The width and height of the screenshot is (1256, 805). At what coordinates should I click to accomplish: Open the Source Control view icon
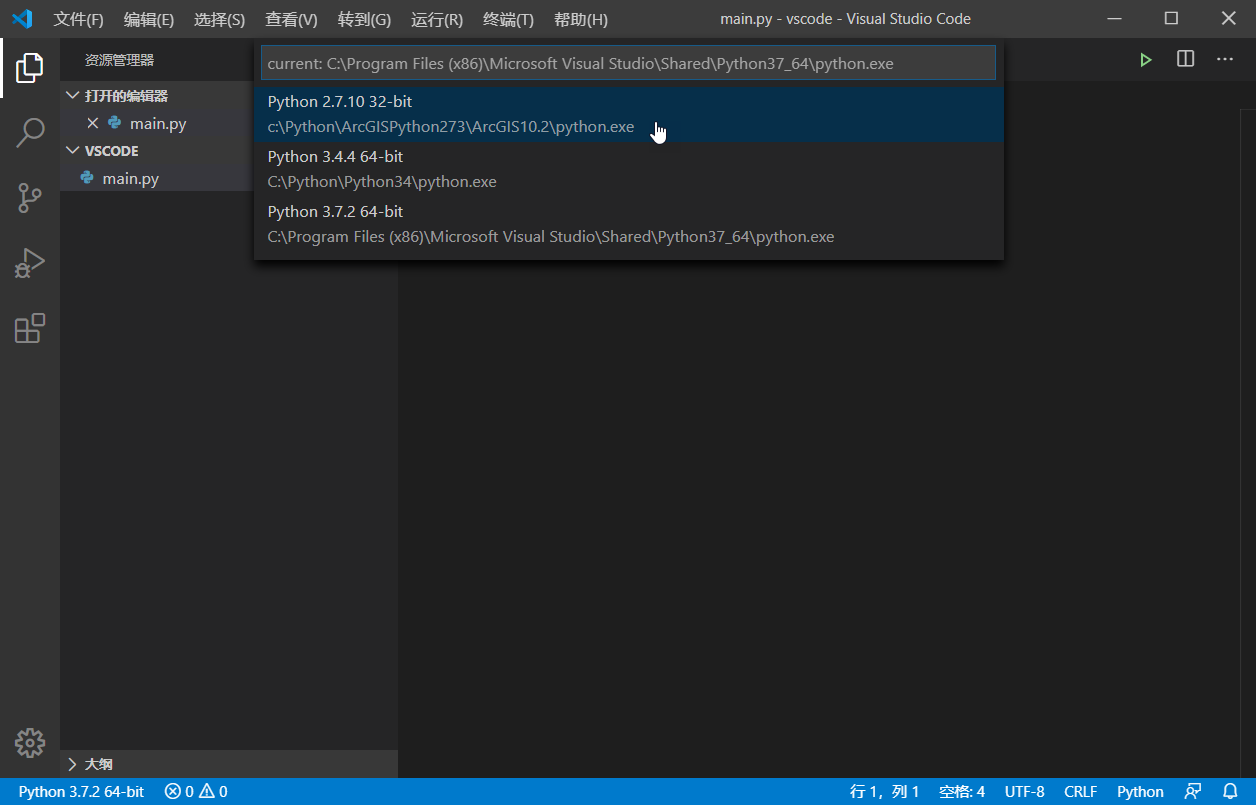(x=30, y=198)
